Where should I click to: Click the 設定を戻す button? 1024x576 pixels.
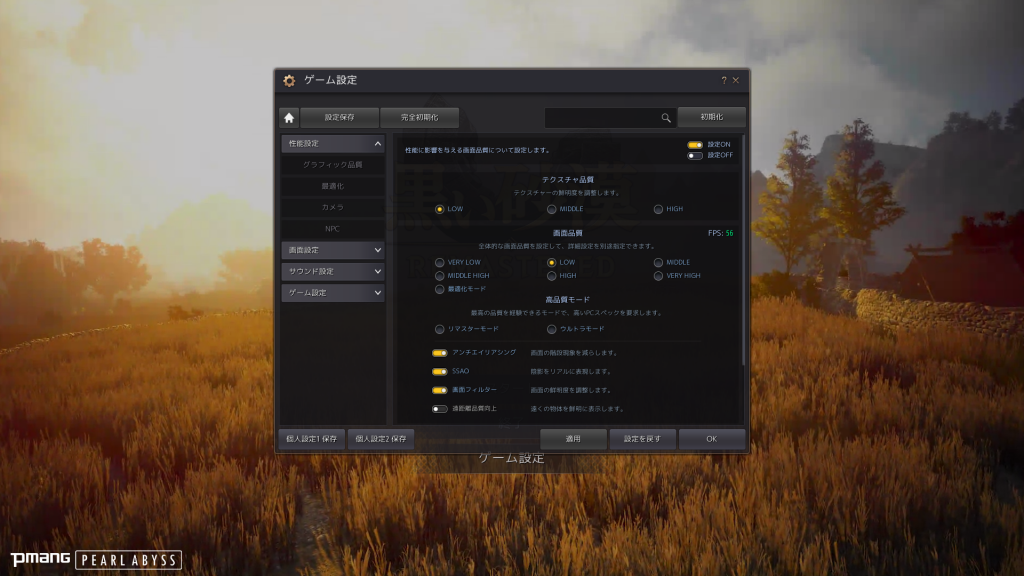(642, 439)
